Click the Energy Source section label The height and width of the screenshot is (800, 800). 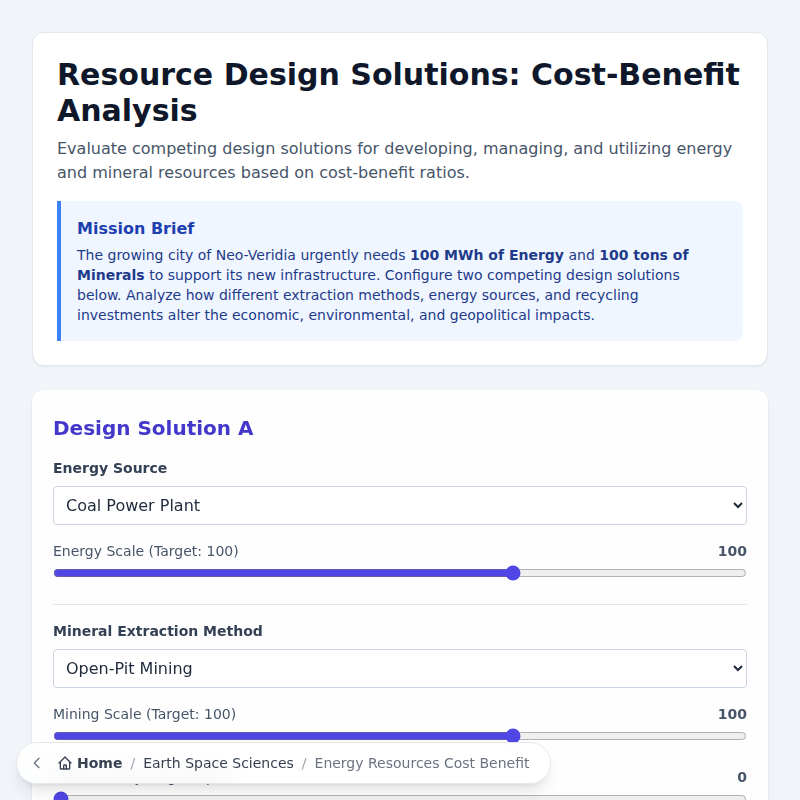pos(110,468)
